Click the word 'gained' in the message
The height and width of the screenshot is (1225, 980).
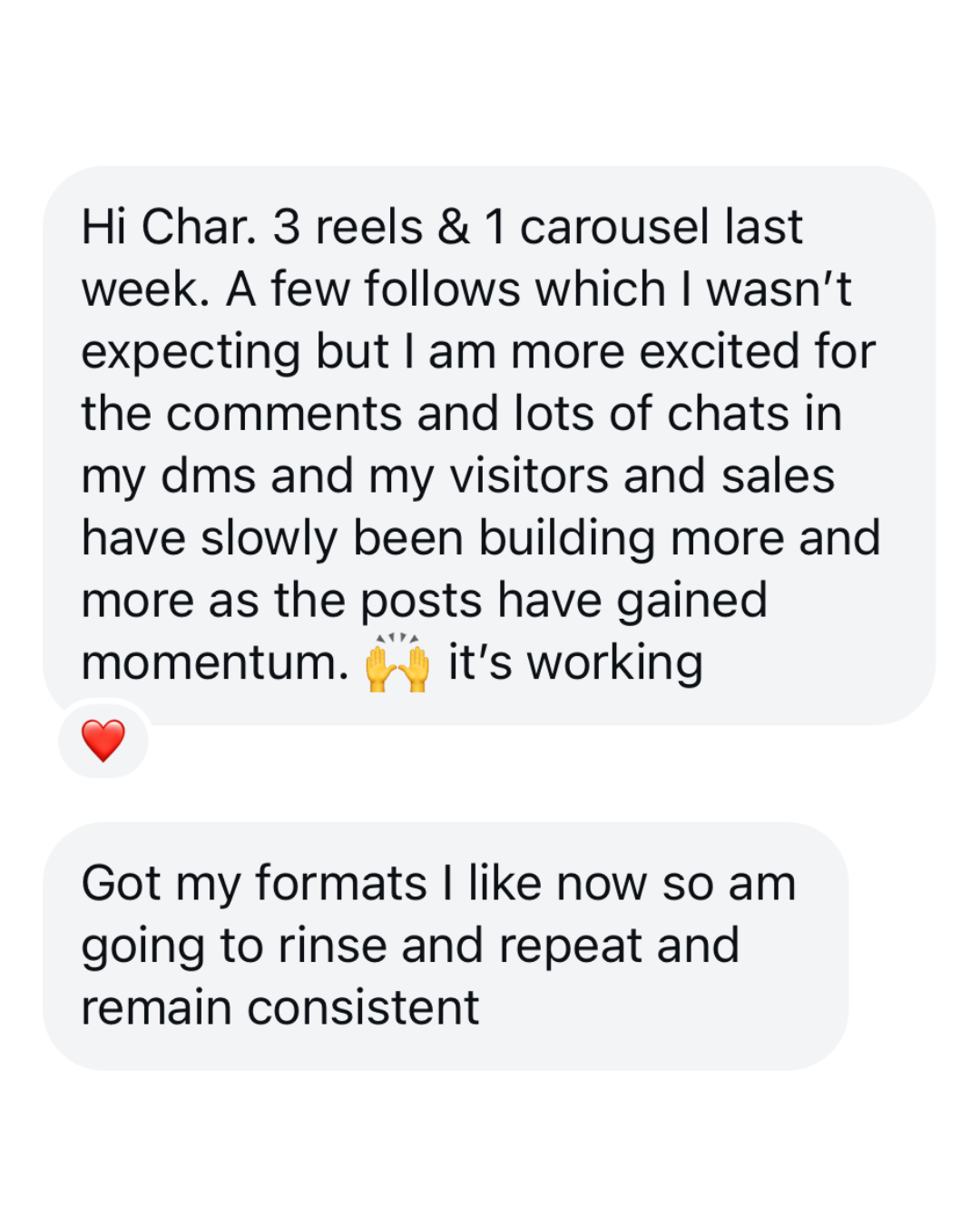[691, 601]
